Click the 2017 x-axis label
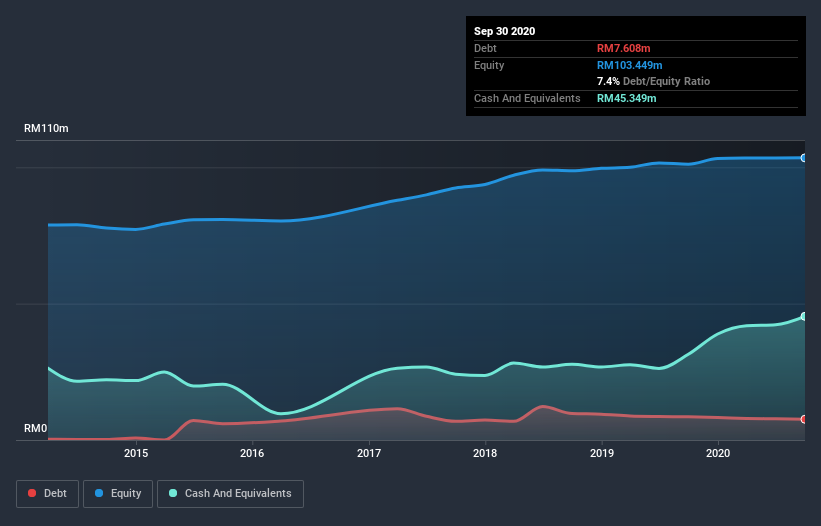Viewport: 821px width, 526px height. 369,453
